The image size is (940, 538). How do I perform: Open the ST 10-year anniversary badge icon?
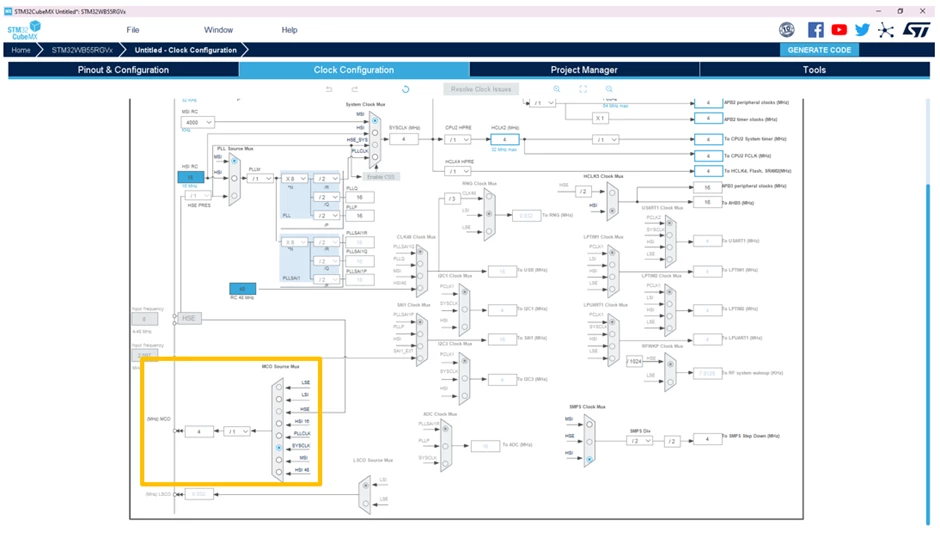[787, 29]
